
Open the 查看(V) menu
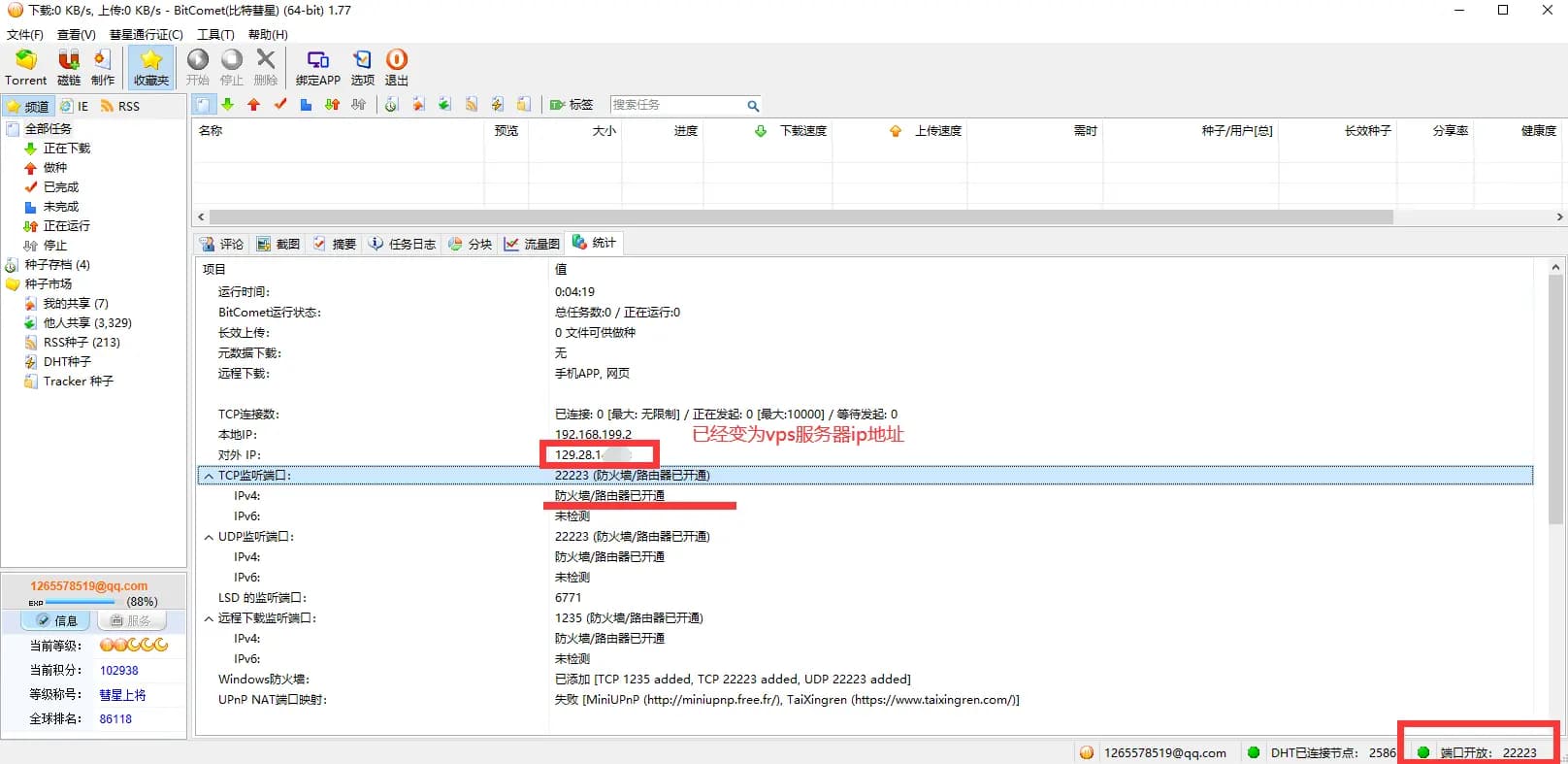tap(77, 34)
